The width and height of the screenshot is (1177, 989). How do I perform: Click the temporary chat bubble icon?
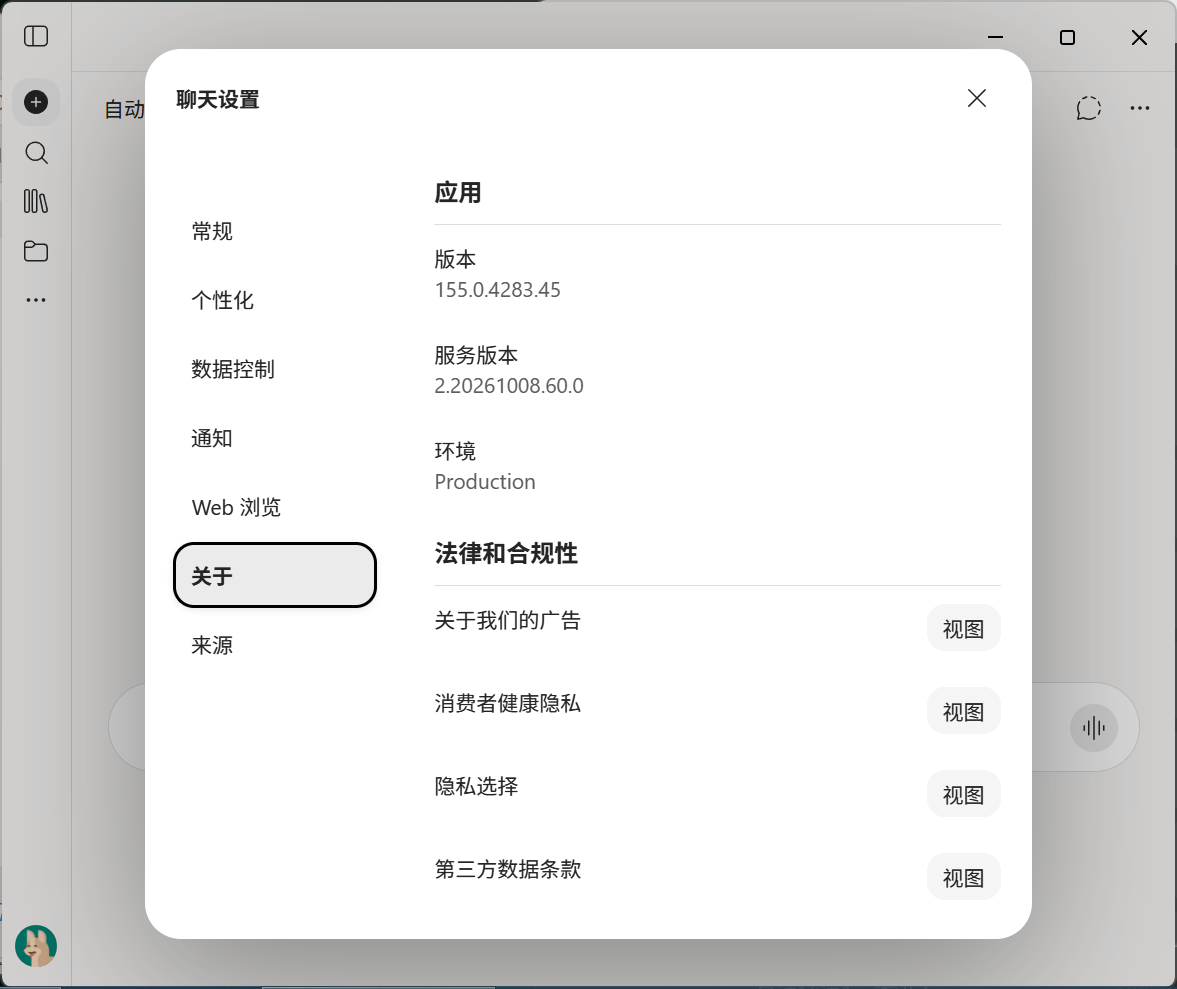point(1088,109)
